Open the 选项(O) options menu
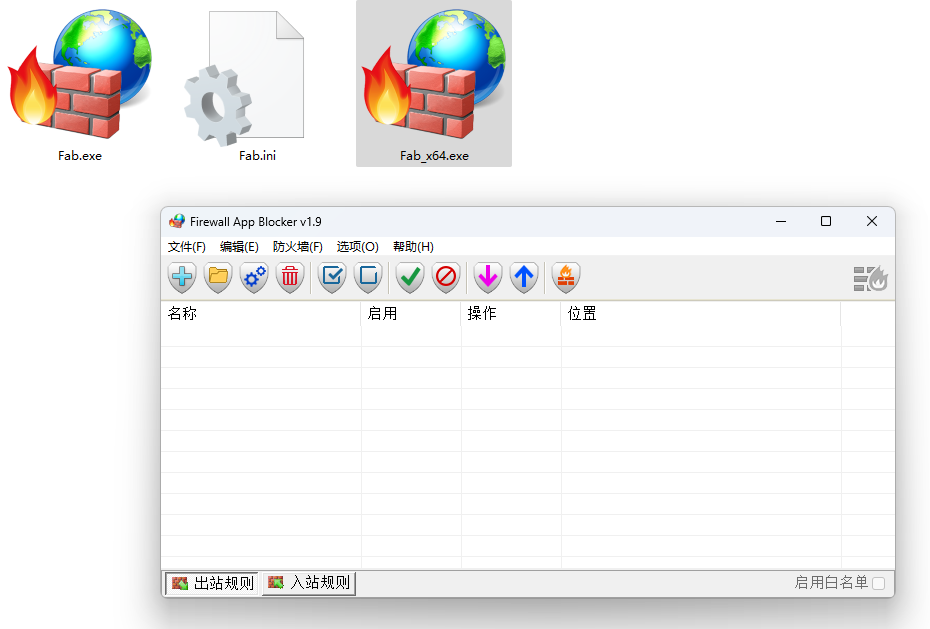Viewport: 930px width, 629px height. click(x=356, y=246)
